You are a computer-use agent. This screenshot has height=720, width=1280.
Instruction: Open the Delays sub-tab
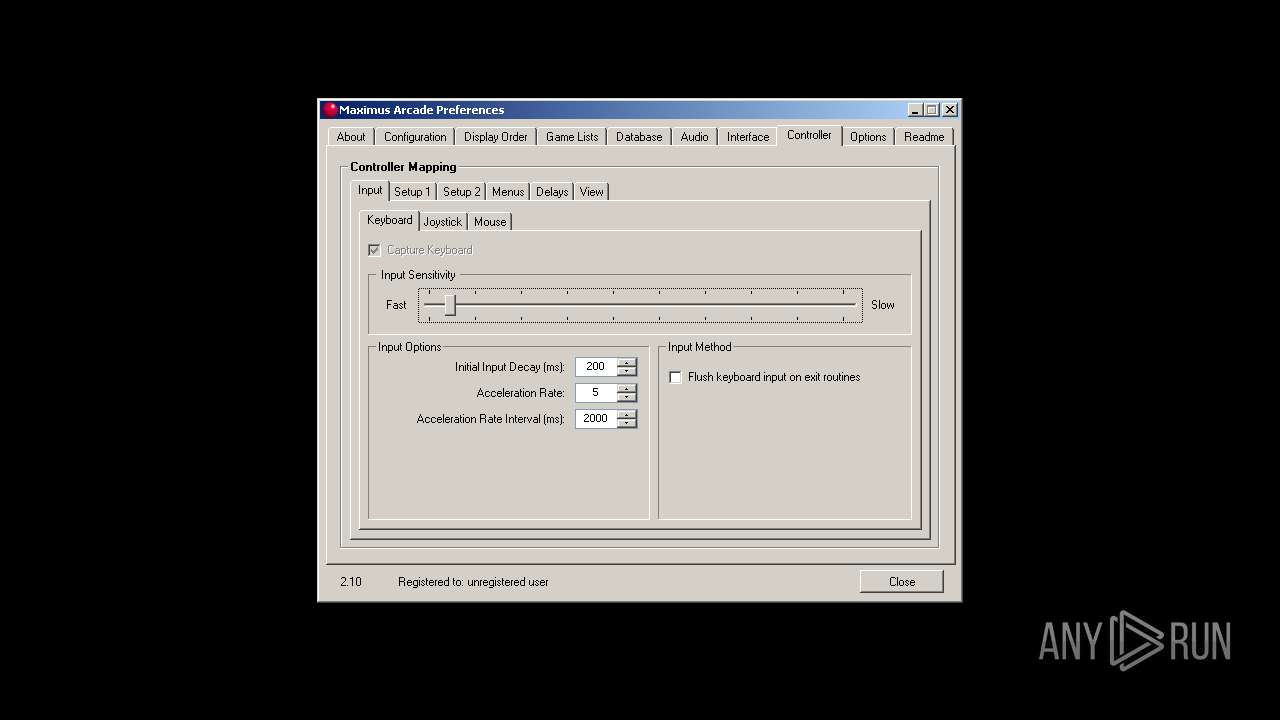pyautogui.click(x=552, y=192)
